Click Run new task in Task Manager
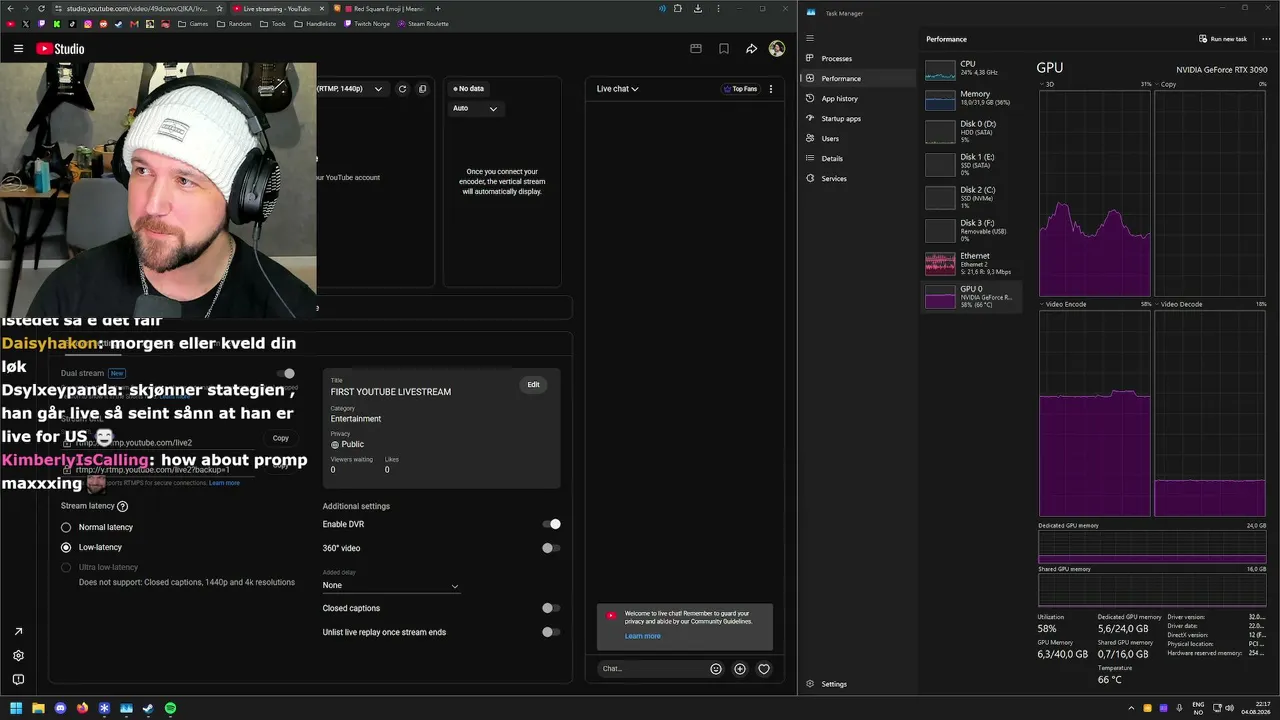This screenshot has width=1280, height=720. [x=1223, y=39]
